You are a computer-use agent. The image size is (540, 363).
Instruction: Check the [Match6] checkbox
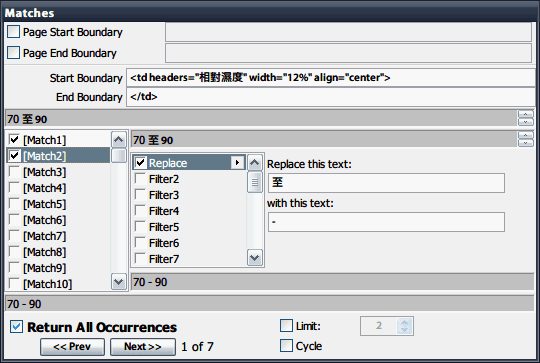[x=14, y=220]
